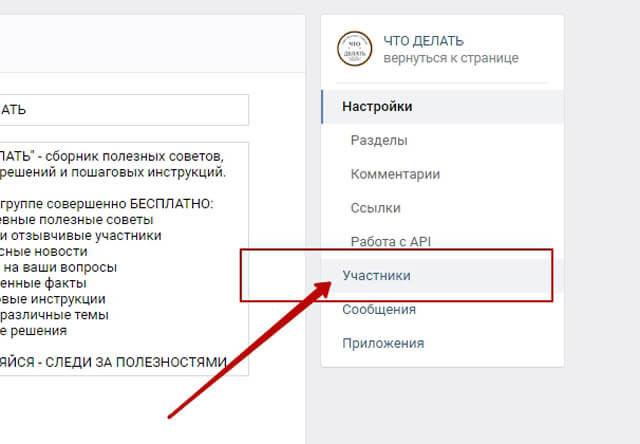Open the ЧТО ДЕЛАТЬ group name link
Viewport: 640px width, 444px height.
coord(423,41)
